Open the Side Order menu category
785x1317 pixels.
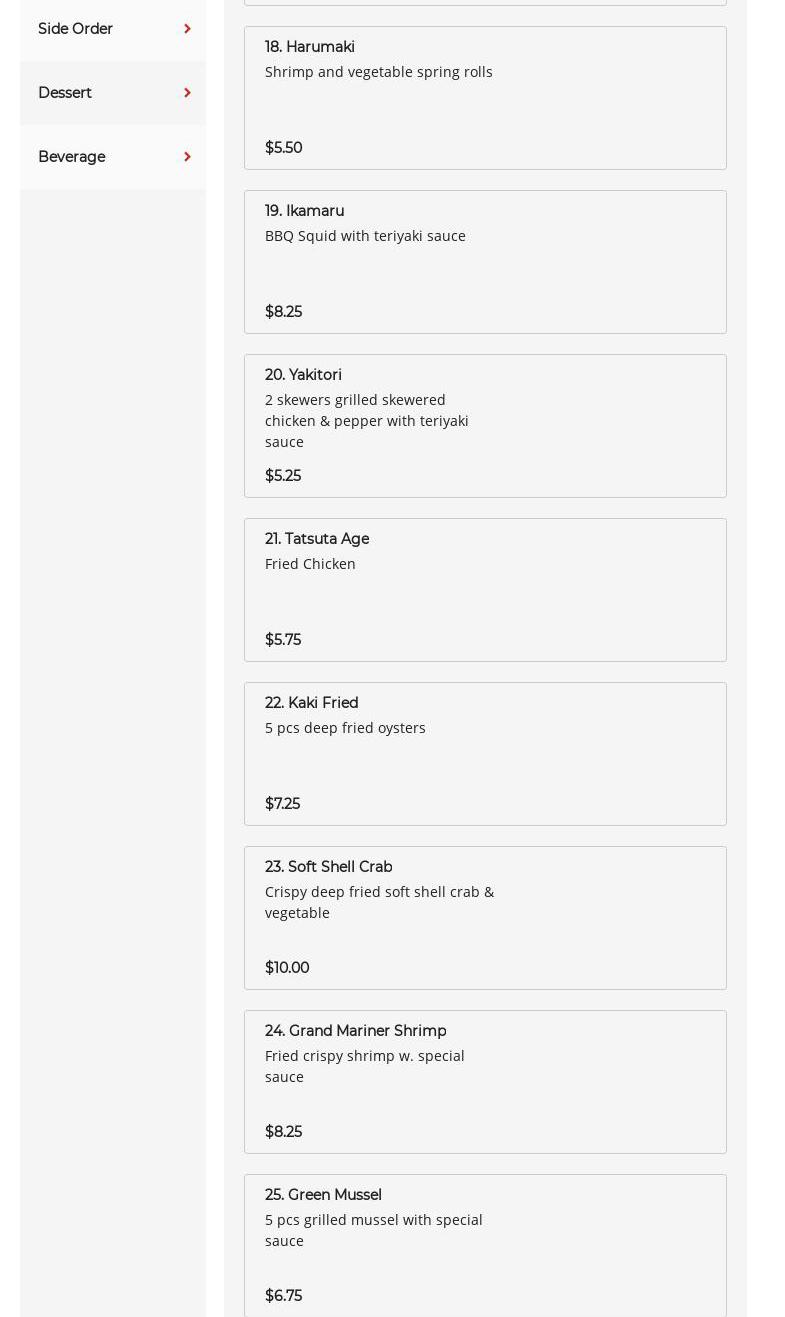[x=75, y=29]
